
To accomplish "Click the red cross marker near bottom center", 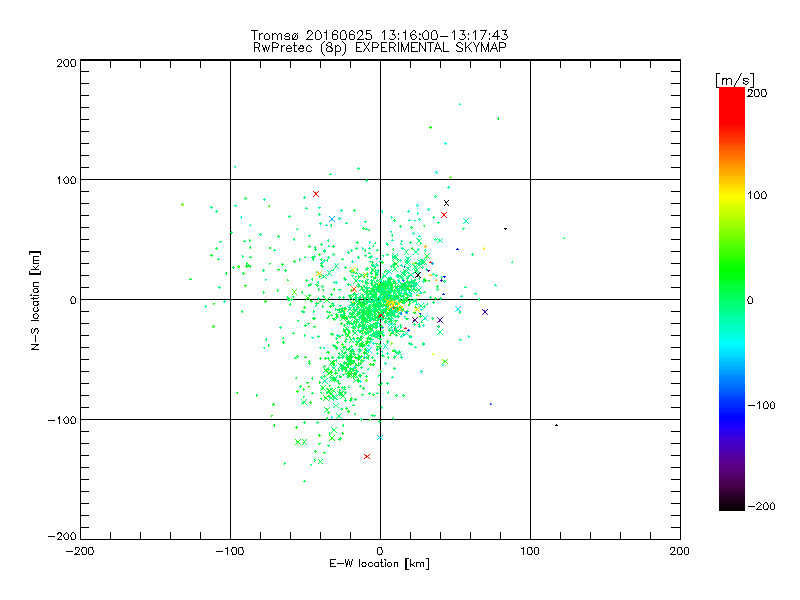I will coord(367,456).
